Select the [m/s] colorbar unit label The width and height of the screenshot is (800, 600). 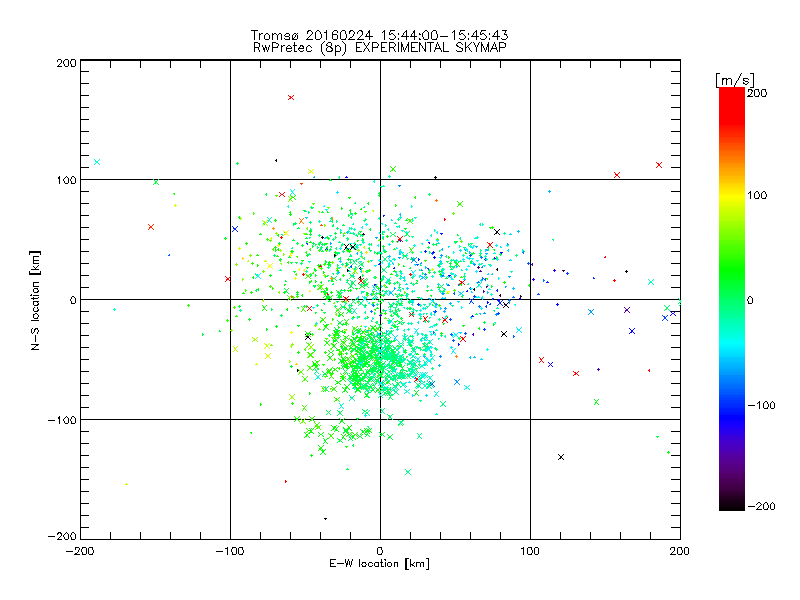[x=735, y=80]
